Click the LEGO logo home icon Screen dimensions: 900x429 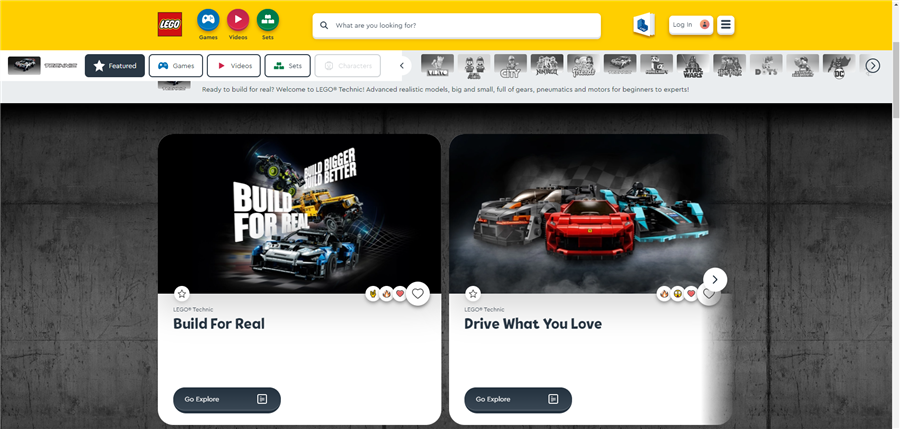pyautogui.click(x=169, y=25)
